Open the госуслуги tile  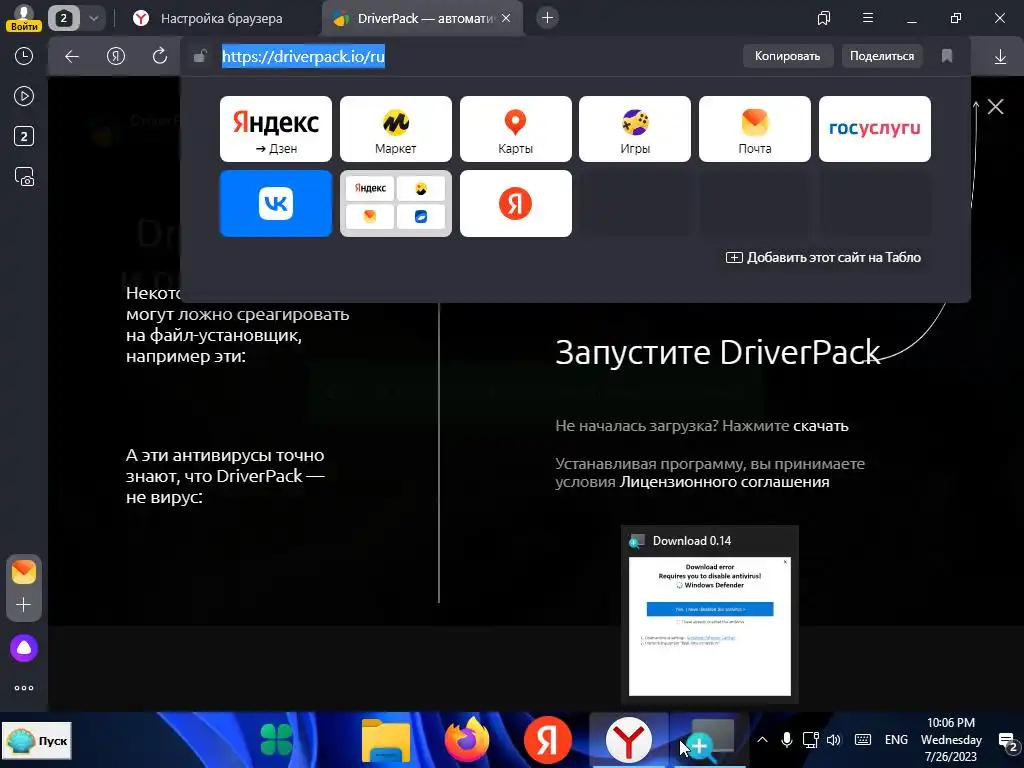coord(874,129)
